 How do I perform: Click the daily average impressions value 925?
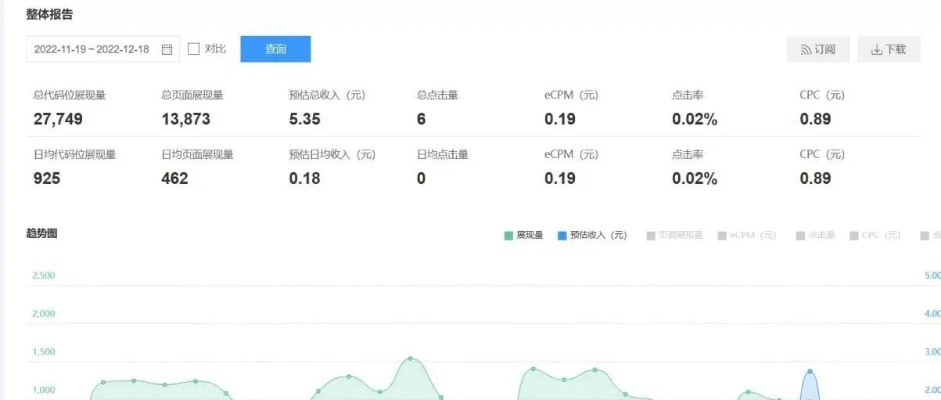tap(47, 179)
